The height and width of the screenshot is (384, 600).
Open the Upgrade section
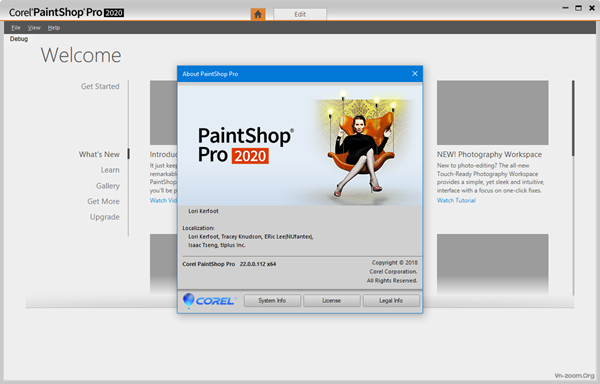[x=104, y=217]
